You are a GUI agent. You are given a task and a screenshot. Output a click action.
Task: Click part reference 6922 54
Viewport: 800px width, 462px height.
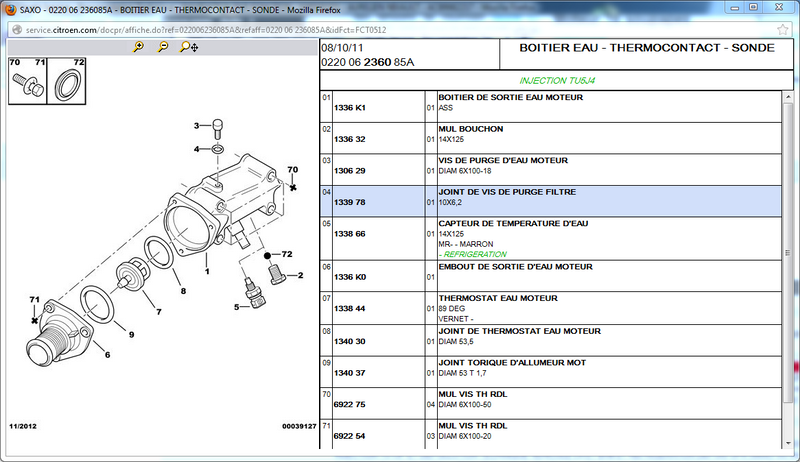tap(349, 436)
